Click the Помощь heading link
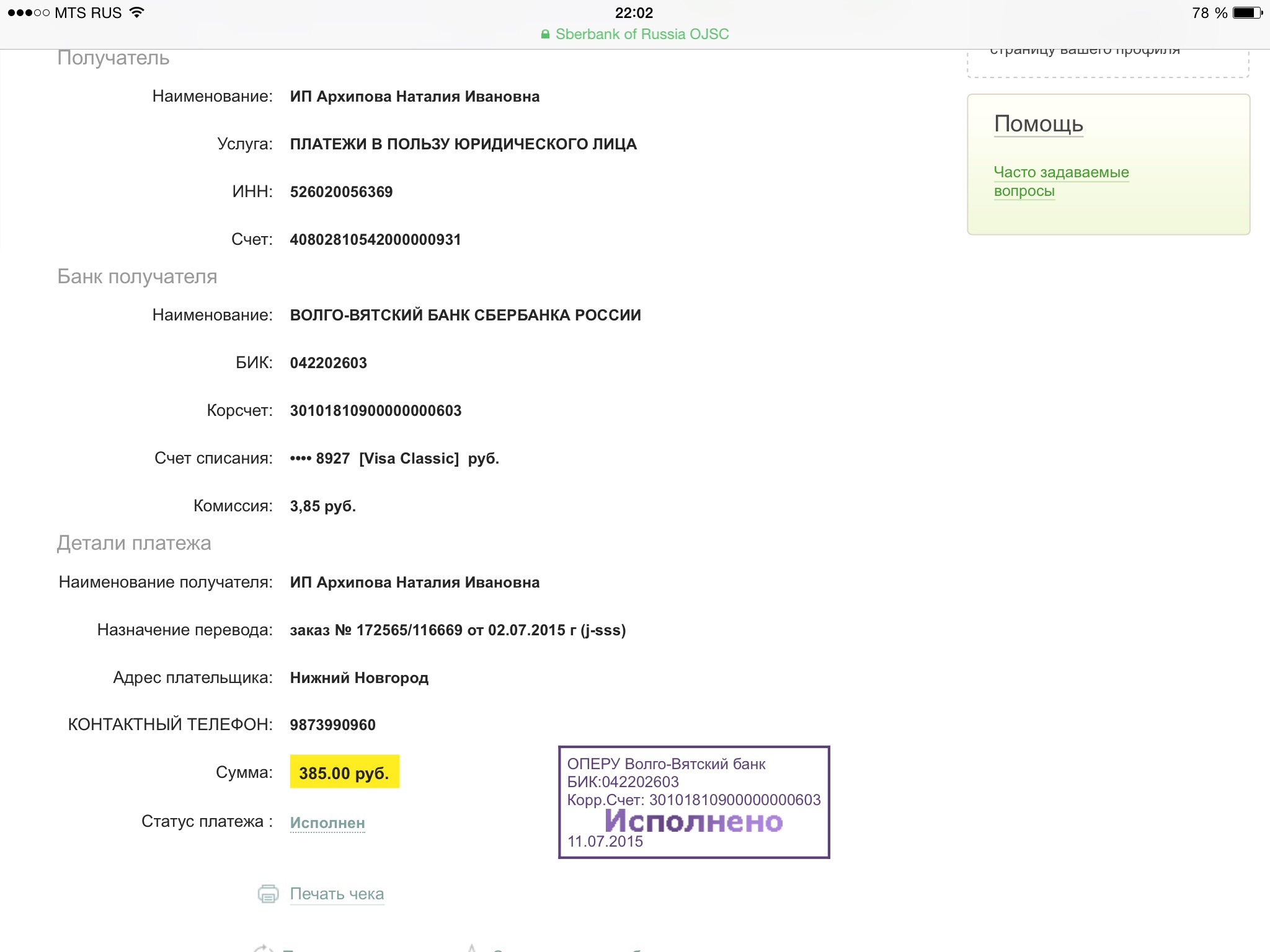Screen dimensions: 1270x952 pos(1039,124)
